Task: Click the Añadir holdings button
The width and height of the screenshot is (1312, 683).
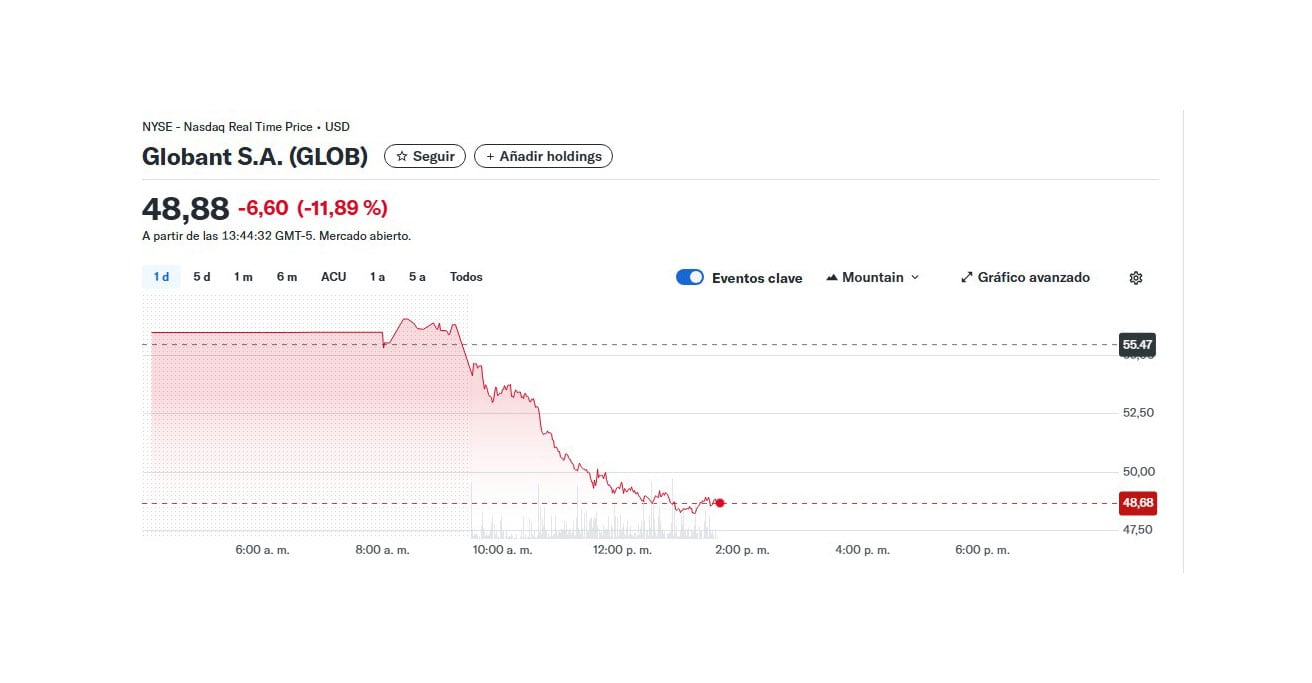Action: [543, 156]
